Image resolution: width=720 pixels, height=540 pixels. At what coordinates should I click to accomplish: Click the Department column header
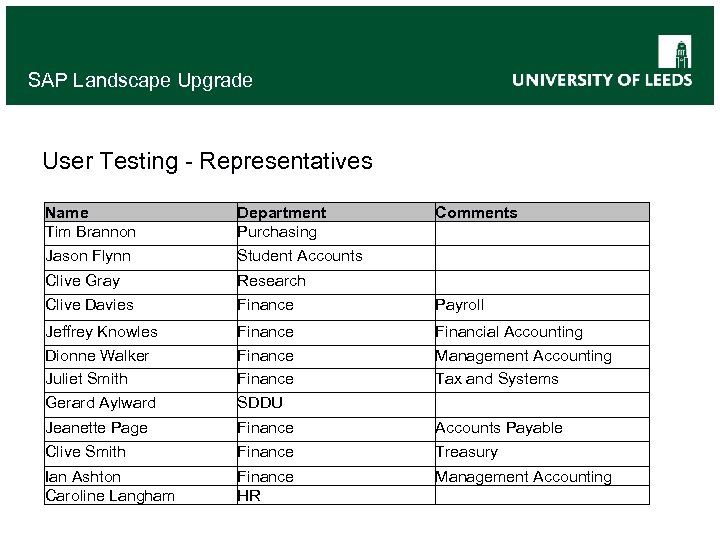[x=281, y=212]
